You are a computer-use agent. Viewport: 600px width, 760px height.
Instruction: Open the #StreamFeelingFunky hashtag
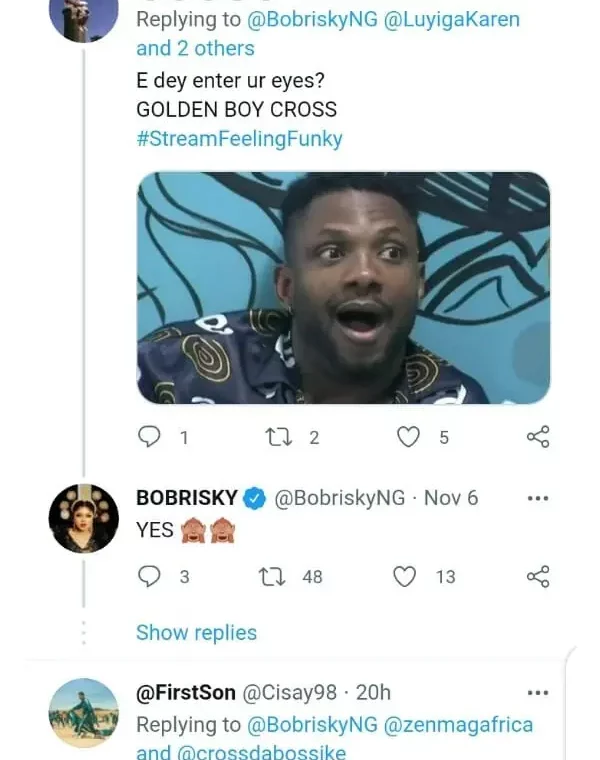239,138
